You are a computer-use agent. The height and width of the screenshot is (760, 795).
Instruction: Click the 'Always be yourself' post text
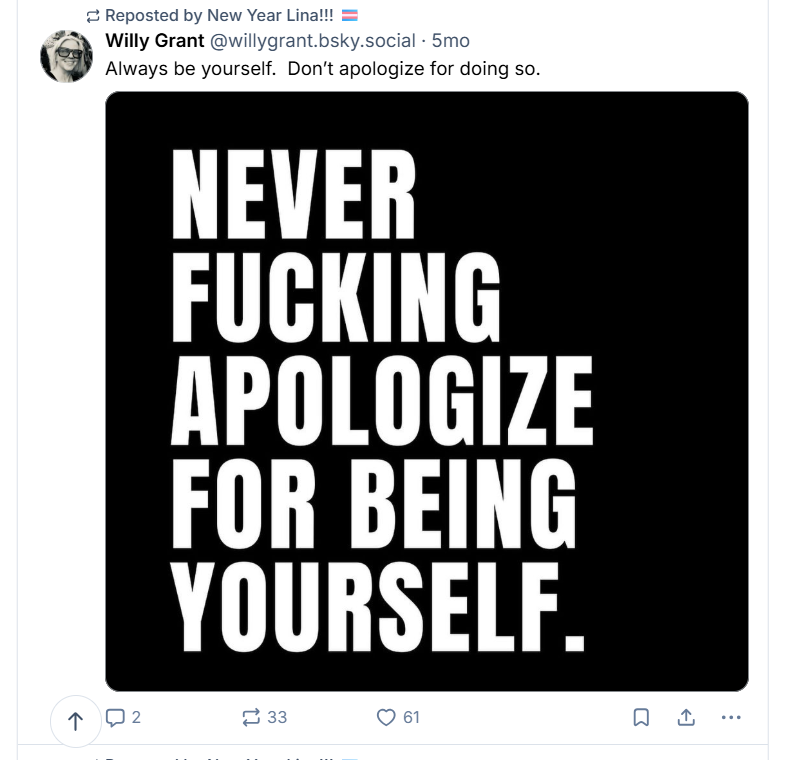point(323,69)
